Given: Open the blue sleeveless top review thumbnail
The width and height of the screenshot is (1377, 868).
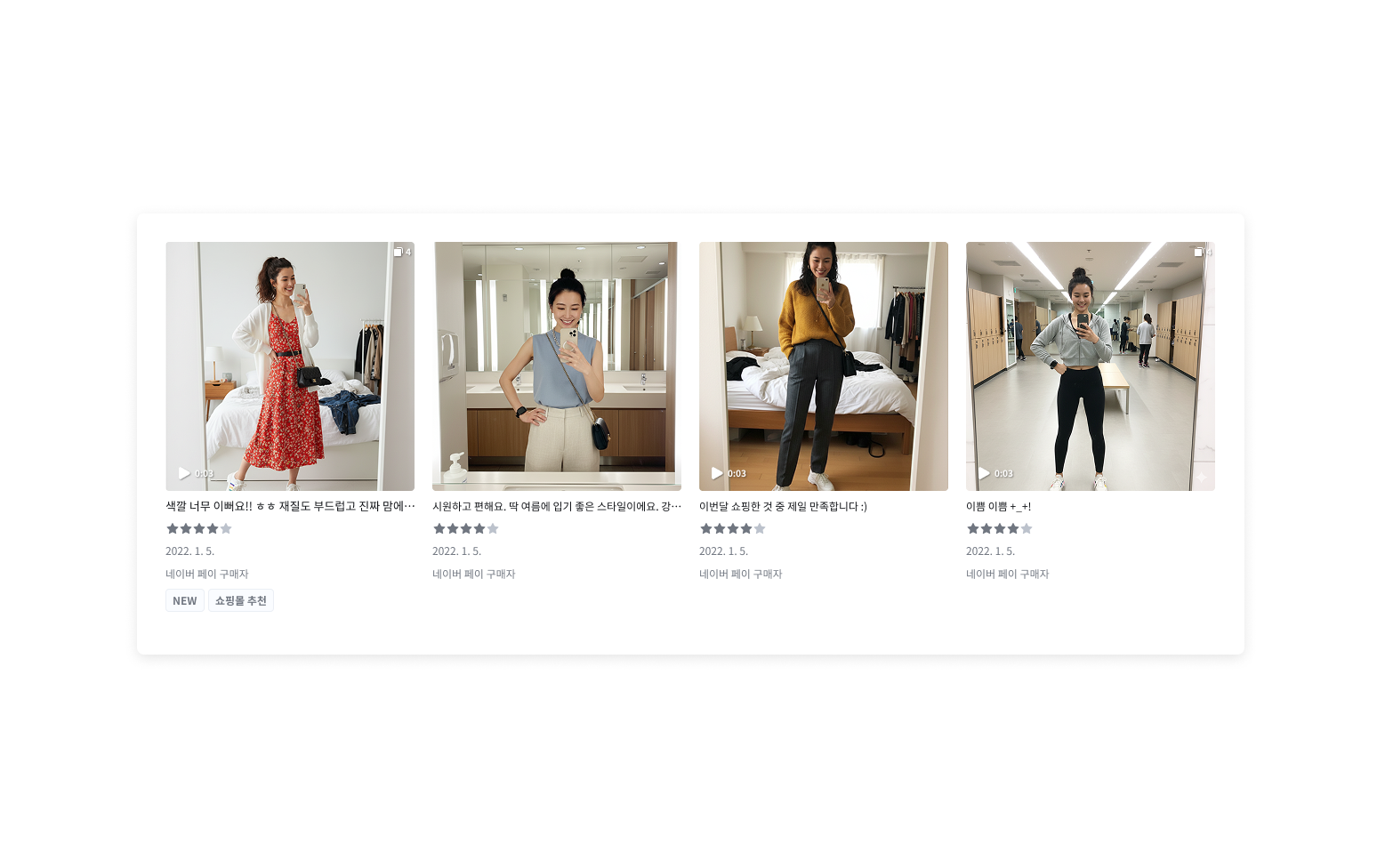Looking at the screenshot, I should 557,366.
